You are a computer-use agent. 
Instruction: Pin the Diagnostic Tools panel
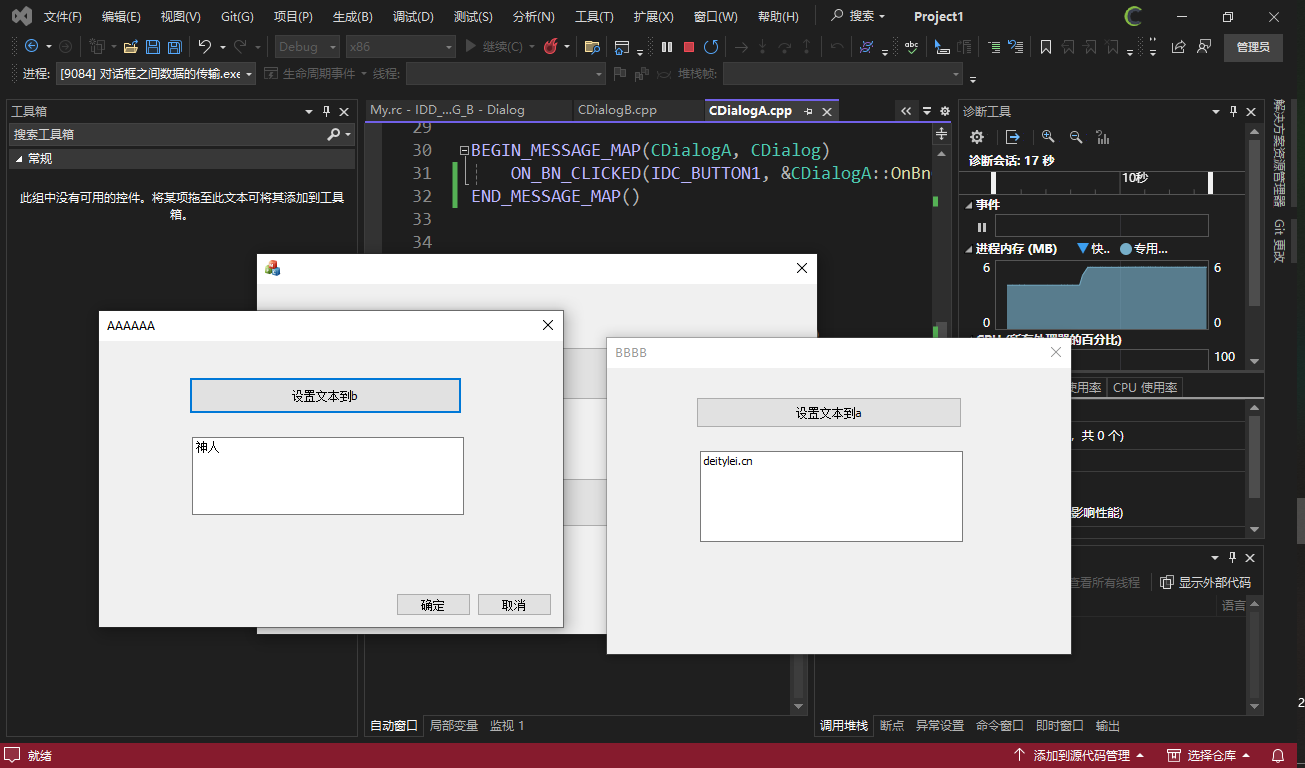coord(1234,112)
